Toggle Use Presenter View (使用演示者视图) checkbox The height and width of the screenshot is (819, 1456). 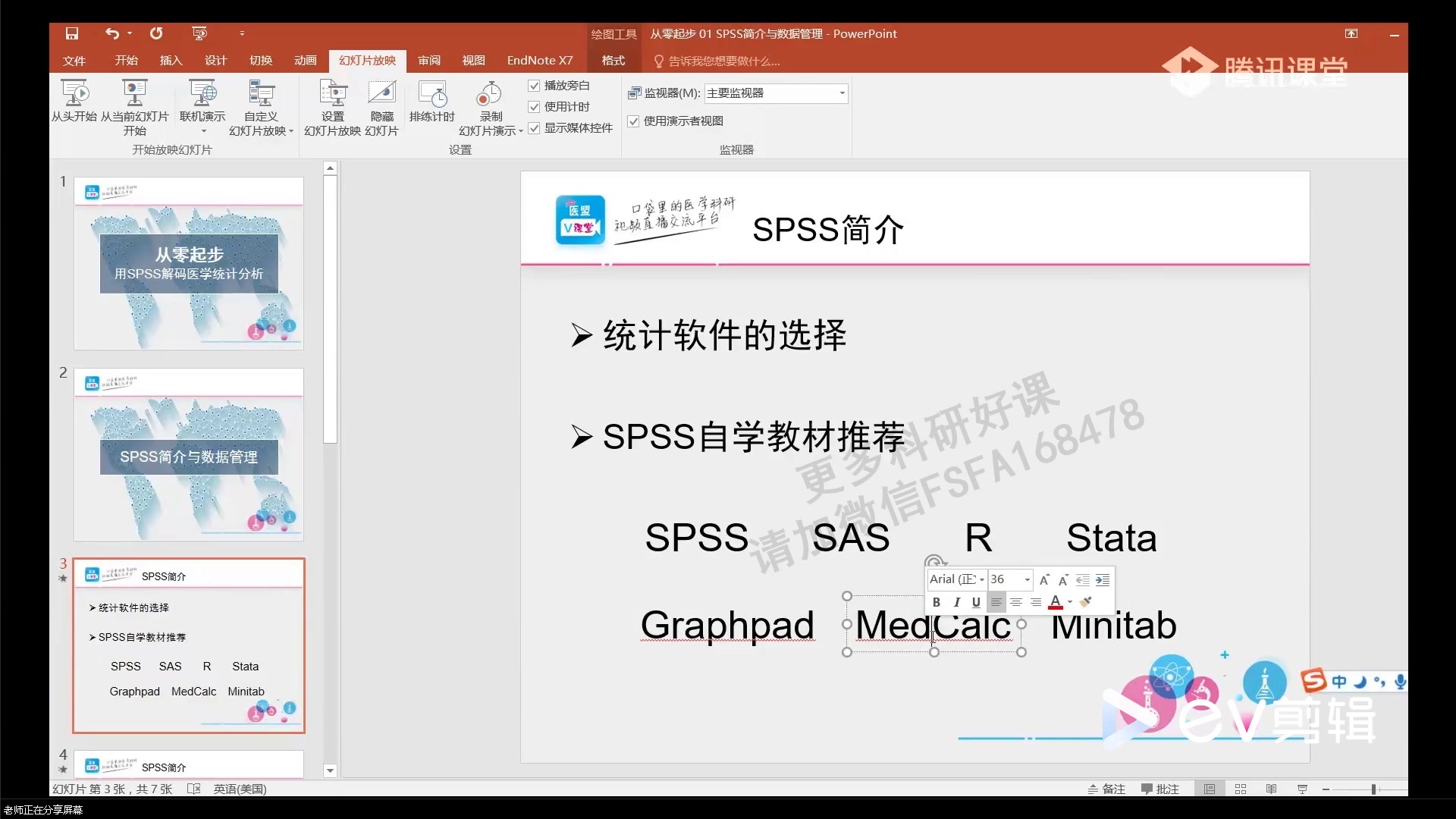(633, 121)
